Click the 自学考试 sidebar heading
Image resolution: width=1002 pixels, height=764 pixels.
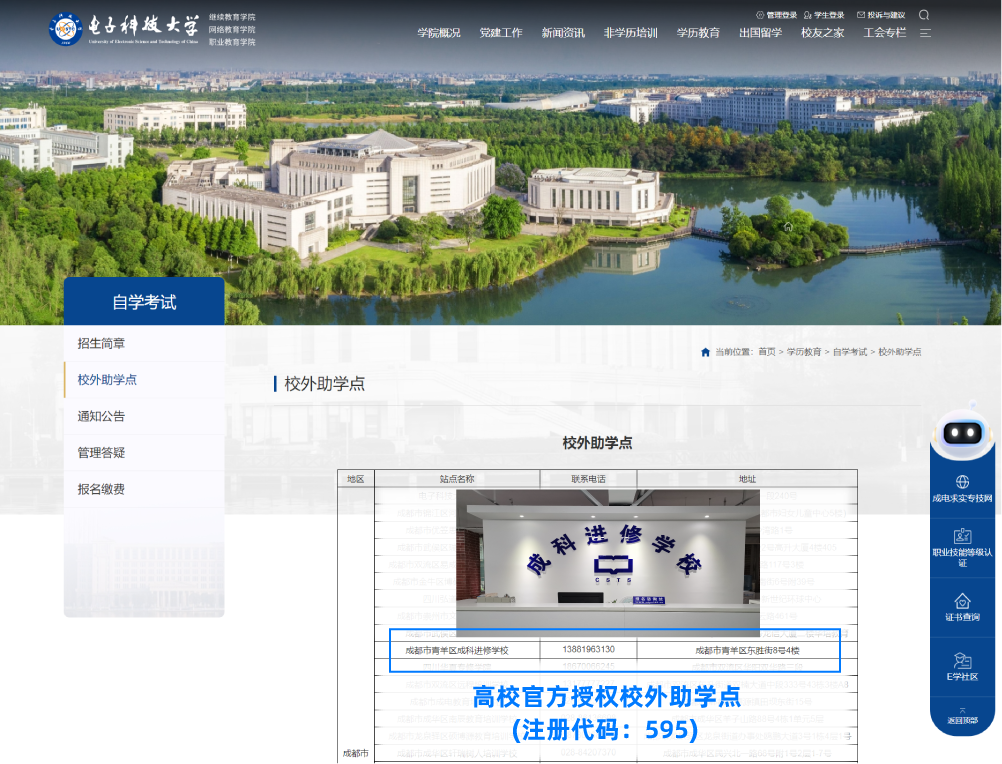(144, 302)
